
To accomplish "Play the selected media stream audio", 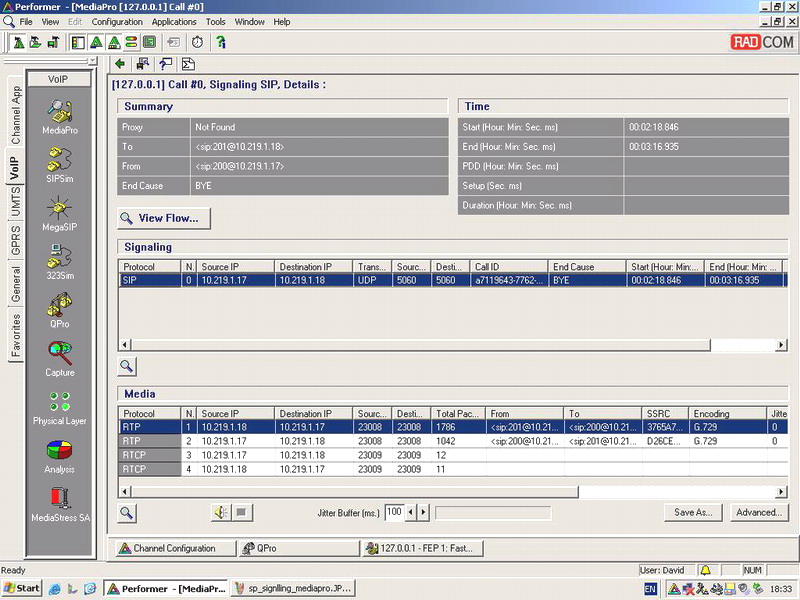I will (x=220, y=512).
